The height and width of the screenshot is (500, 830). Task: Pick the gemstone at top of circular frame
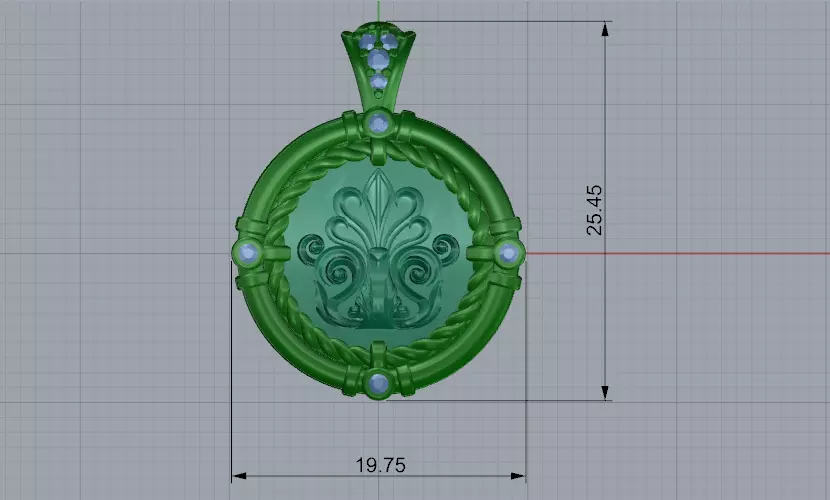(x=378, y=124)
